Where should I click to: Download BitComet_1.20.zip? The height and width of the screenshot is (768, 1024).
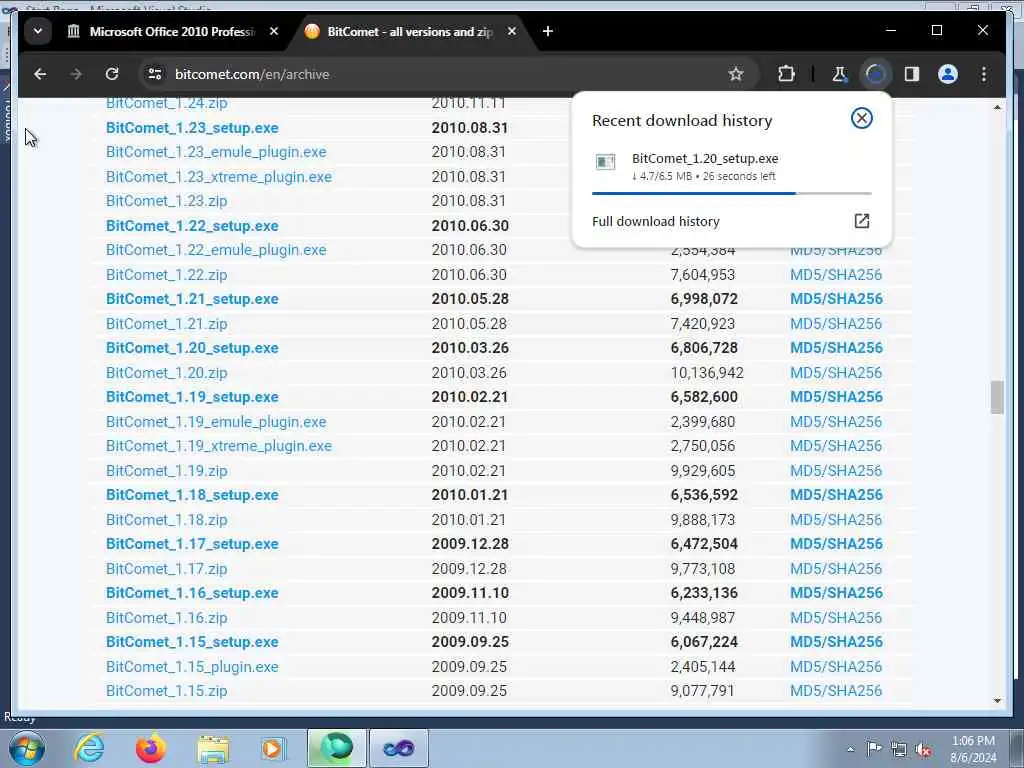coord(167,373)
